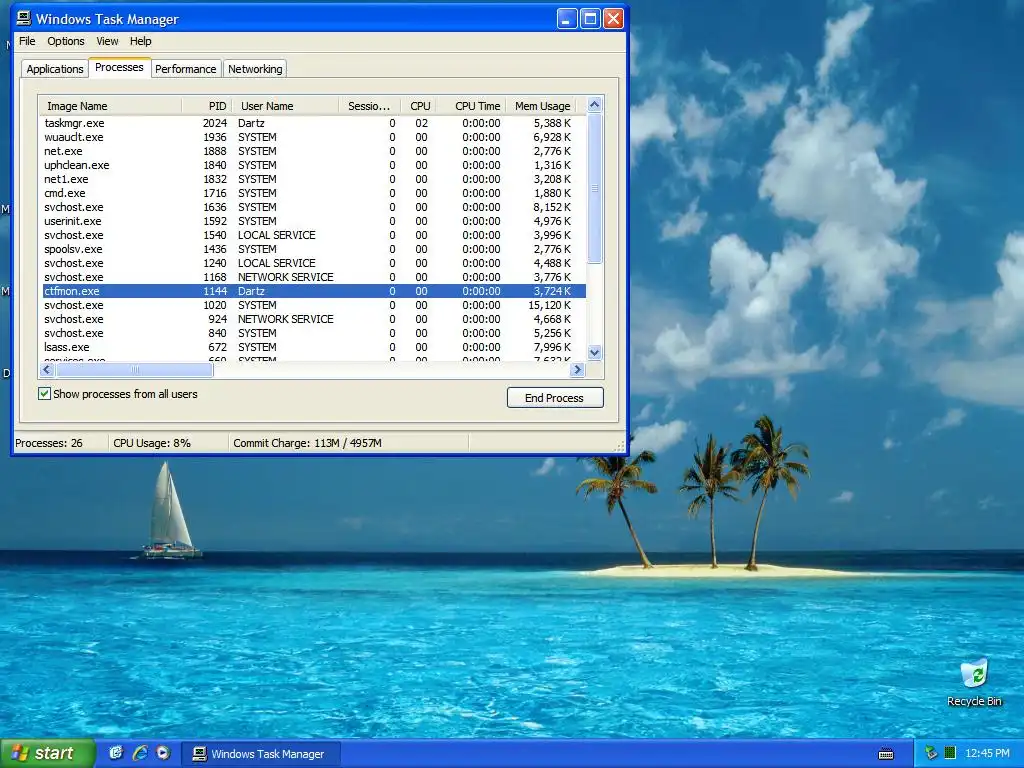Click the 12:45 PM taskbar clock
The height and width of the screenshot is (768, 1024).
pos(987,754)
